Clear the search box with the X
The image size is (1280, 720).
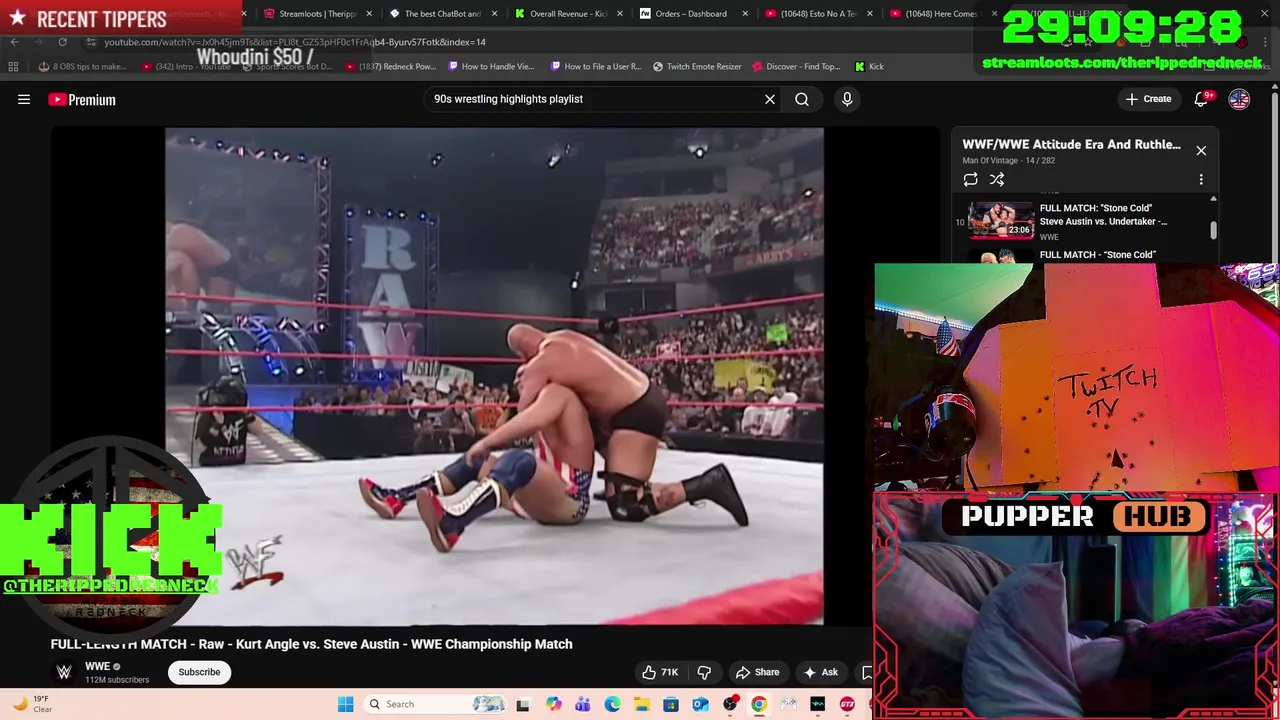coord(770,99)
